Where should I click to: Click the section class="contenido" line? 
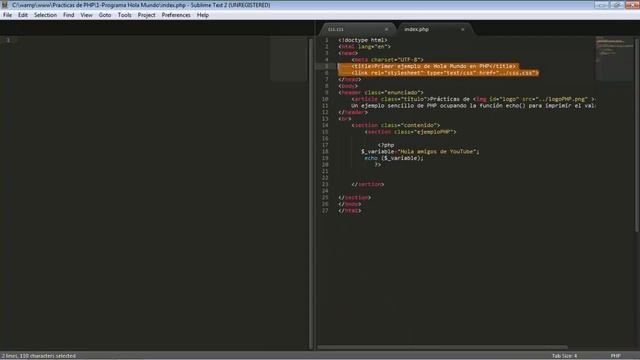pyautogui.click(x=396, y=125)
